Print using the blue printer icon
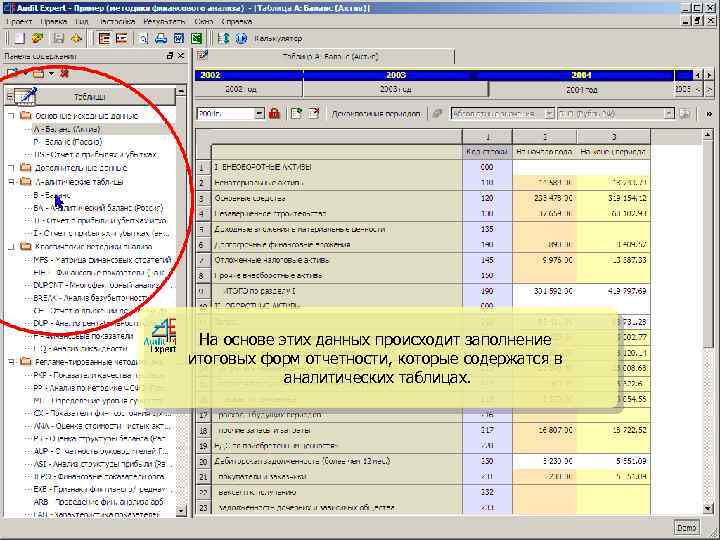 pos(161,39)
